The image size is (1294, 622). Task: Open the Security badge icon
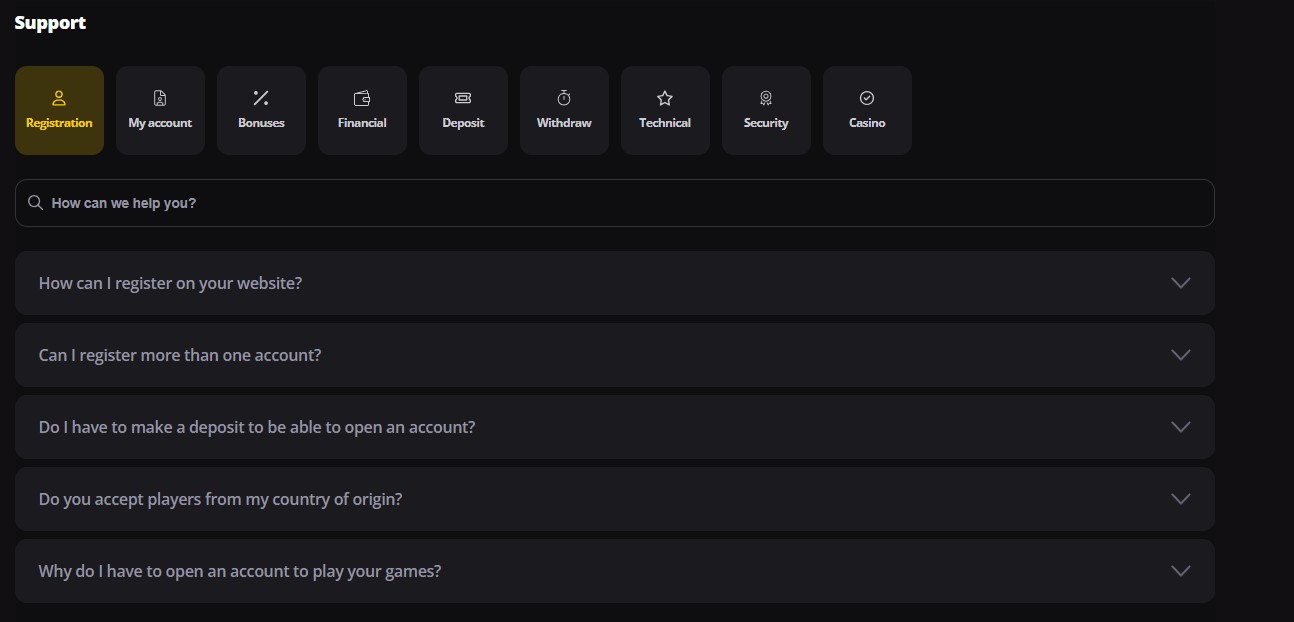coord(766,98)
